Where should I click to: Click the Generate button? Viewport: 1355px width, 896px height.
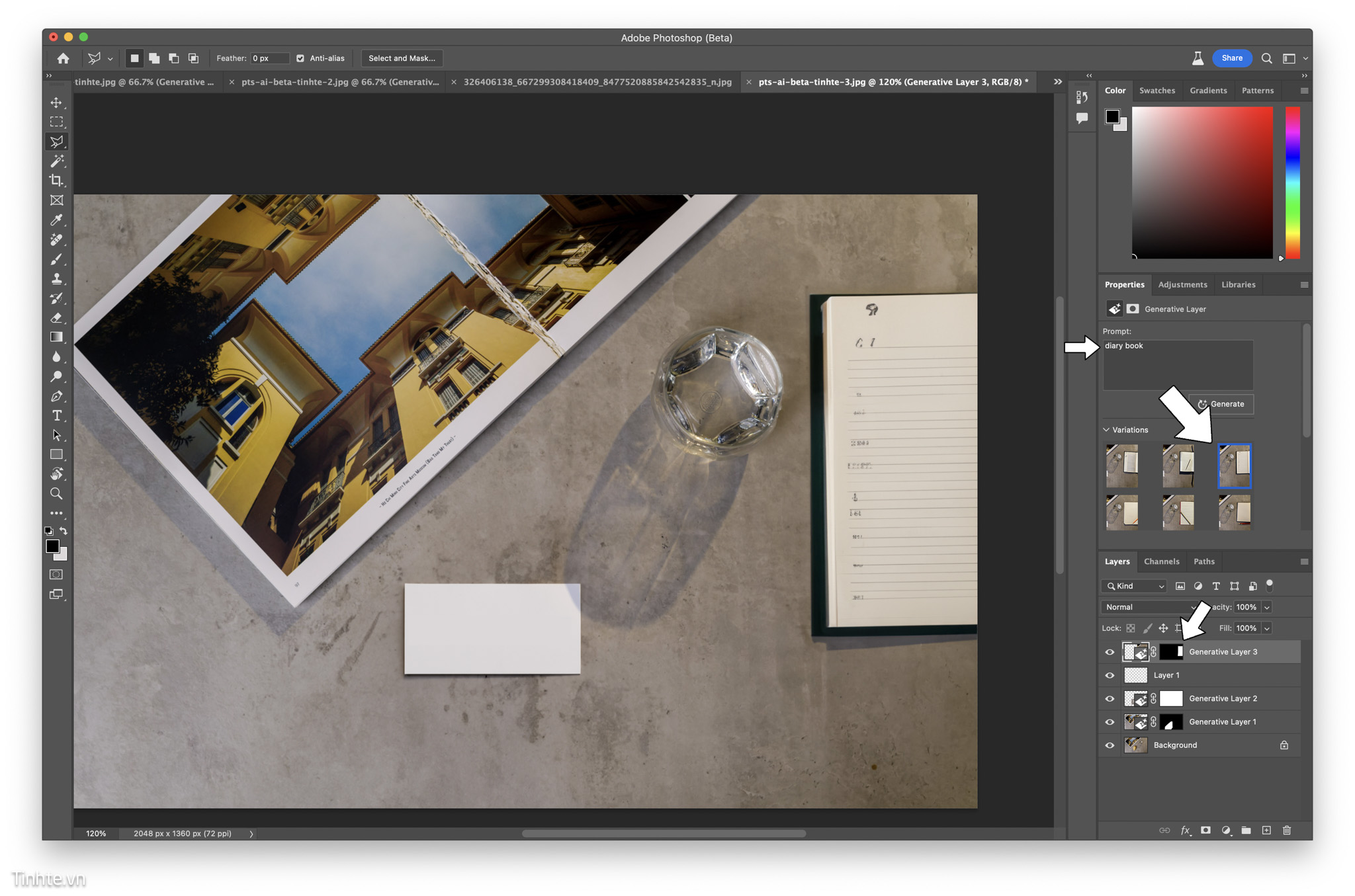(x=1225, y=404)
